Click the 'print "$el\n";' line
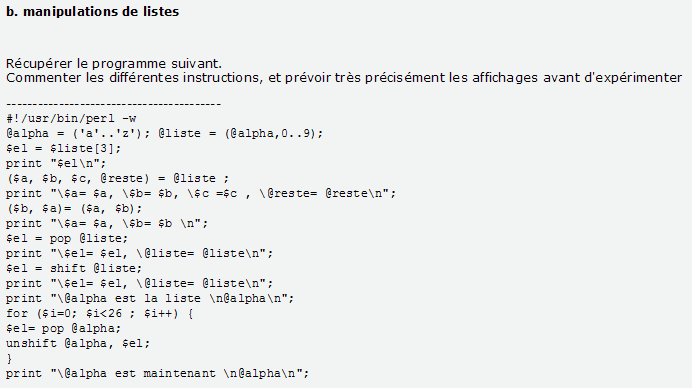This screenshot has height=388, width=692. pos(56,163)
